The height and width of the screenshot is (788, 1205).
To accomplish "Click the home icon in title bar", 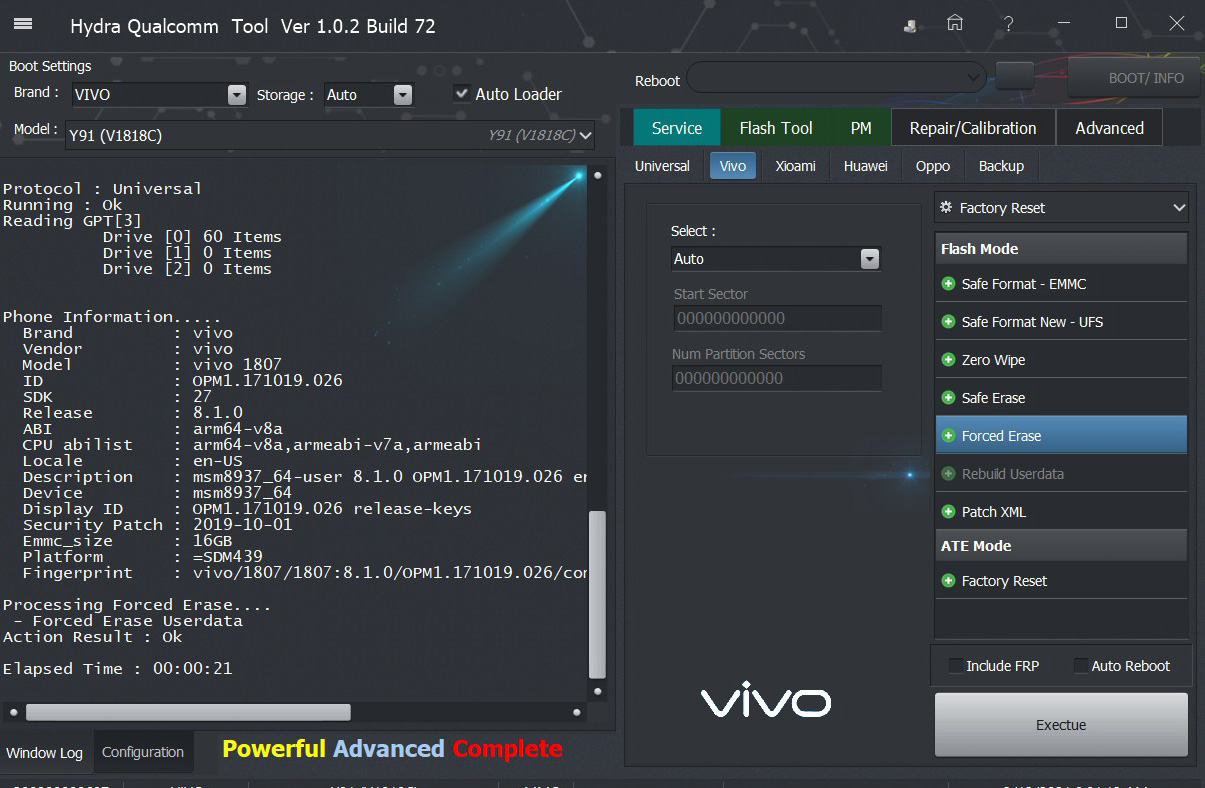I will [956, 23].
